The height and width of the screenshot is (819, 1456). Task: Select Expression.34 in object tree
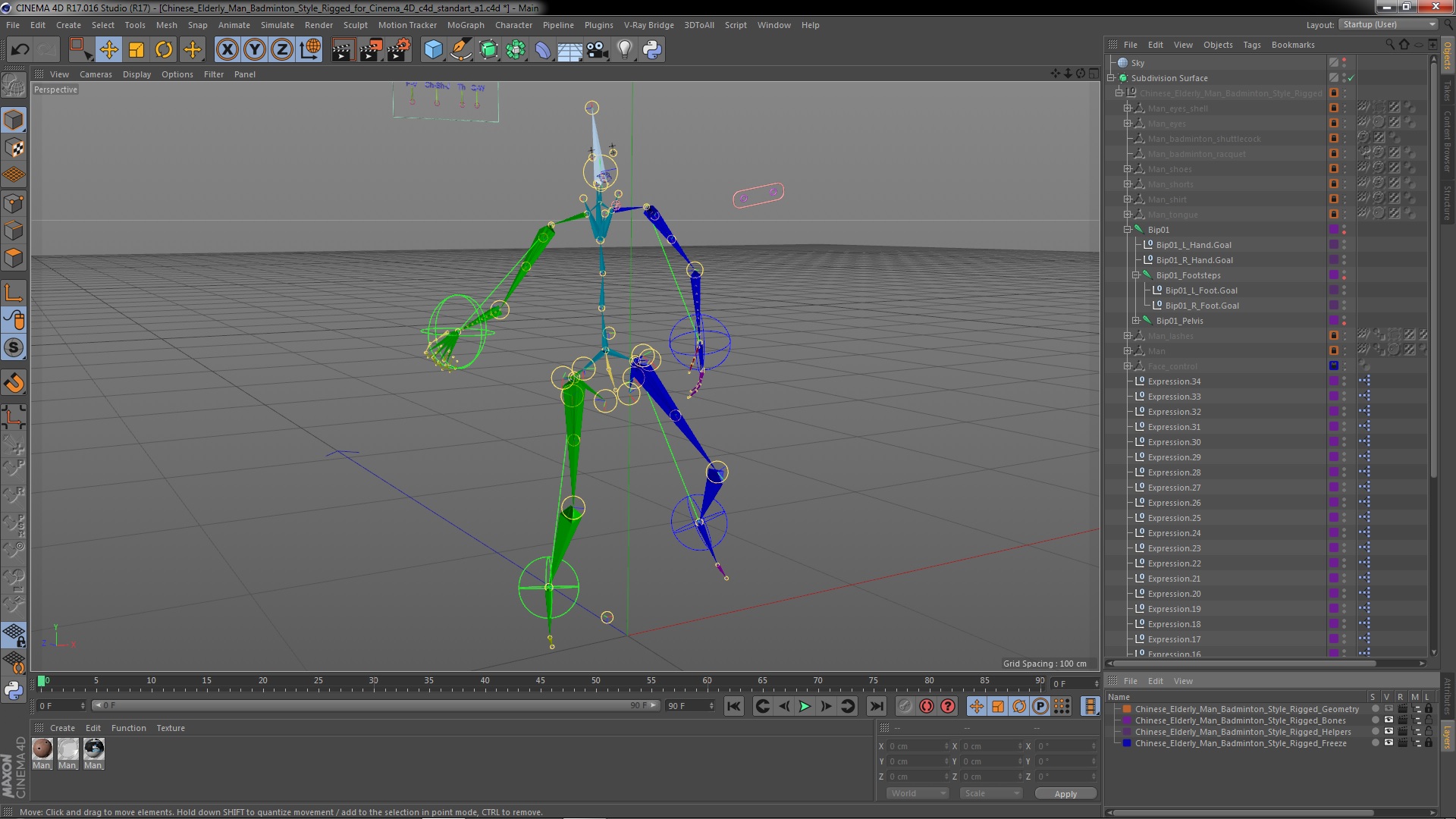coord(1174,381)
